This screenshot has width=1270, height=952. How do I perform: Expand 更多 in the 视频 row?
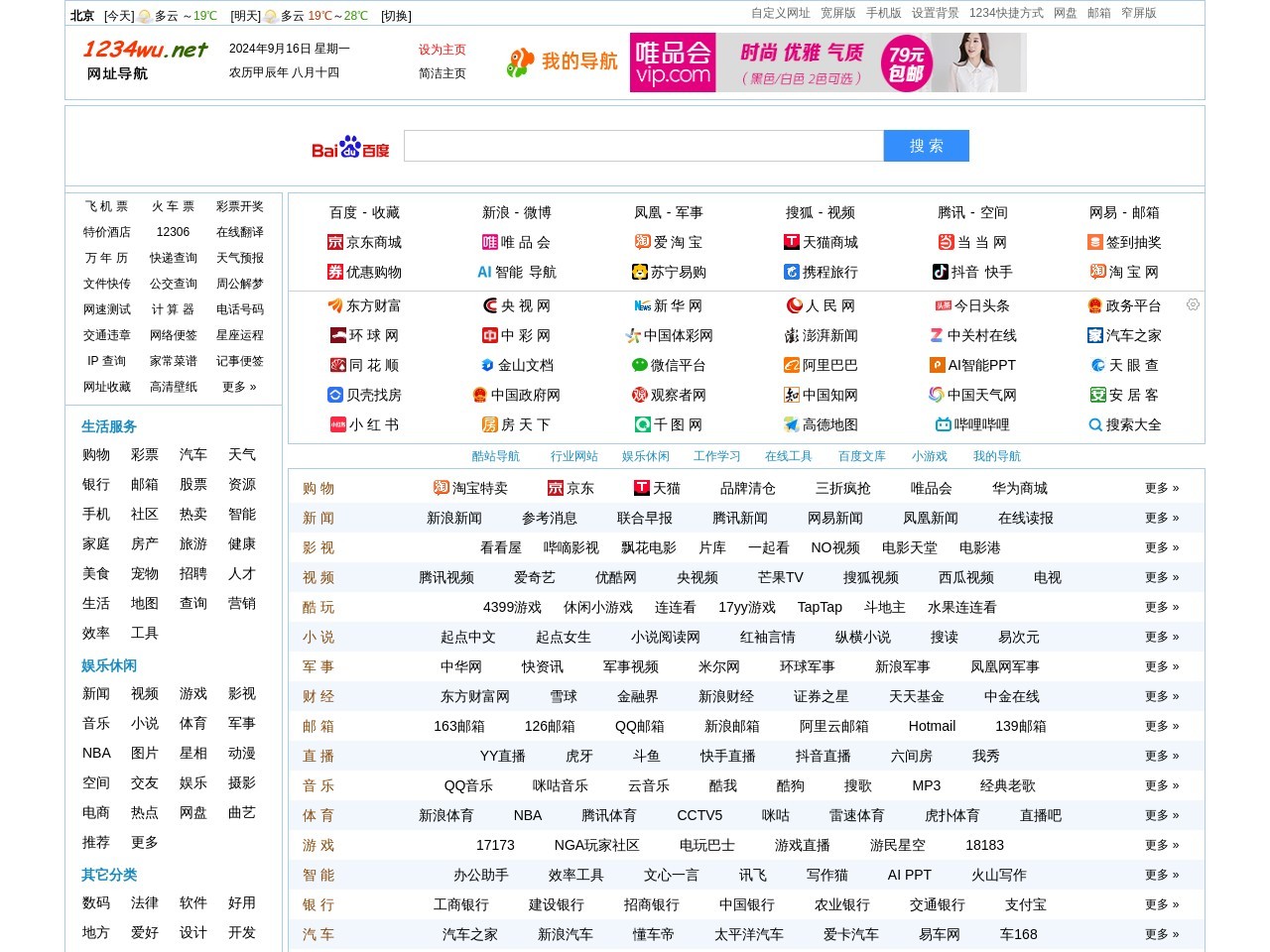[1161, 577]
